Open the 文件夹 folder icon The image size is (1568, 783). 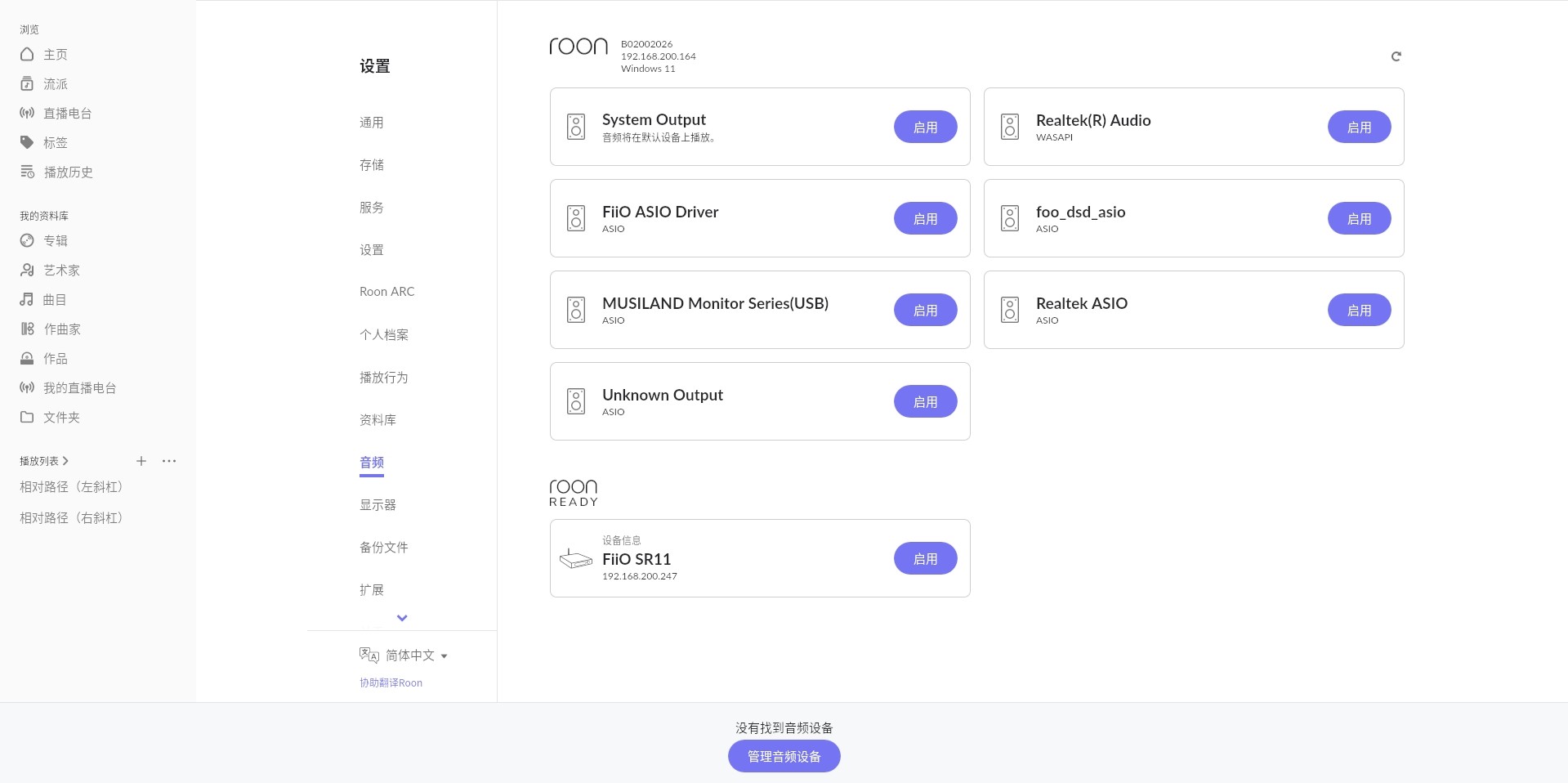coord(27,417)
